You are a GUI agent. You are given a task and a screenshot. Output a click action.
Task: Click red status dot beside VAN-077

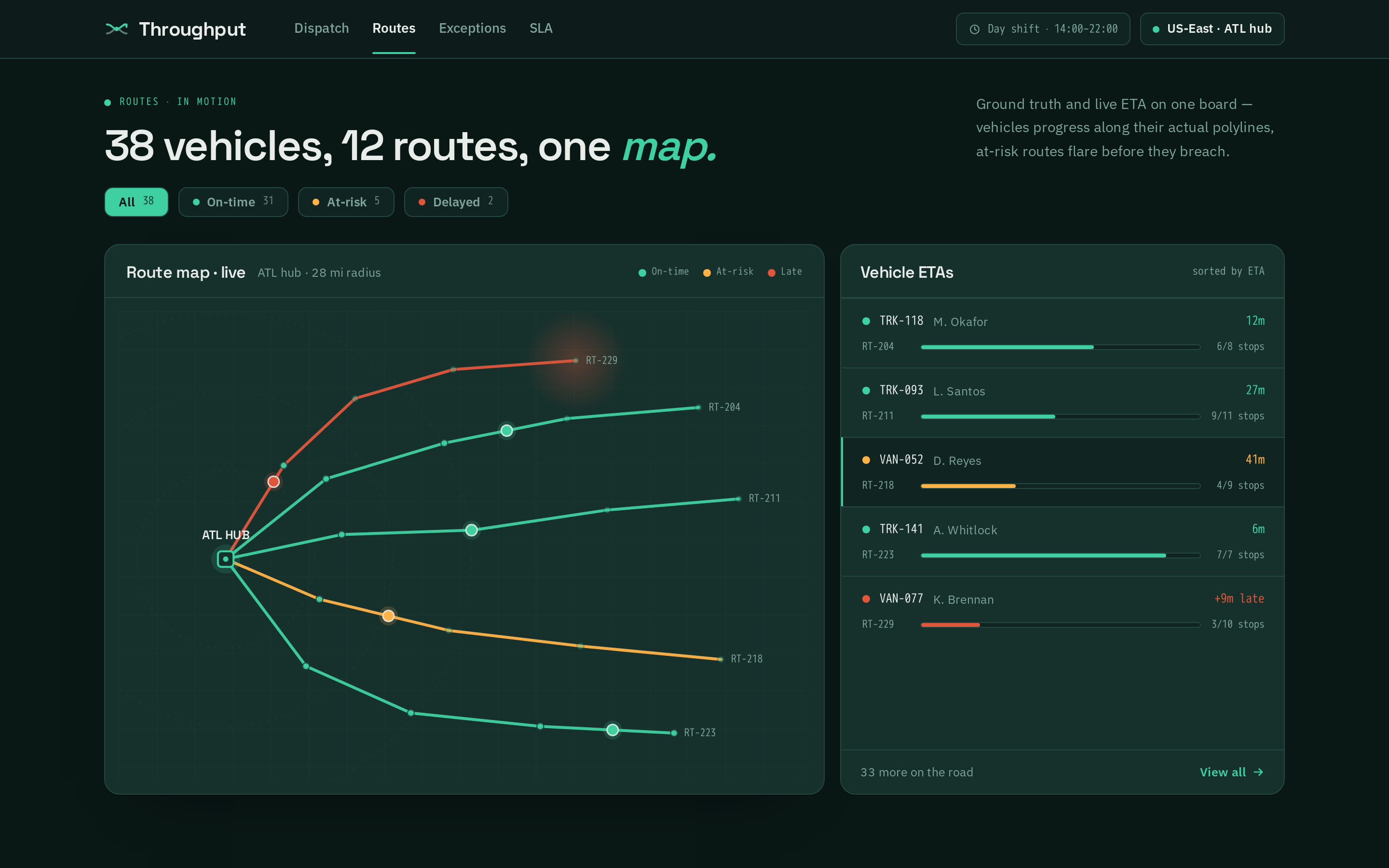tap(866, 599)
